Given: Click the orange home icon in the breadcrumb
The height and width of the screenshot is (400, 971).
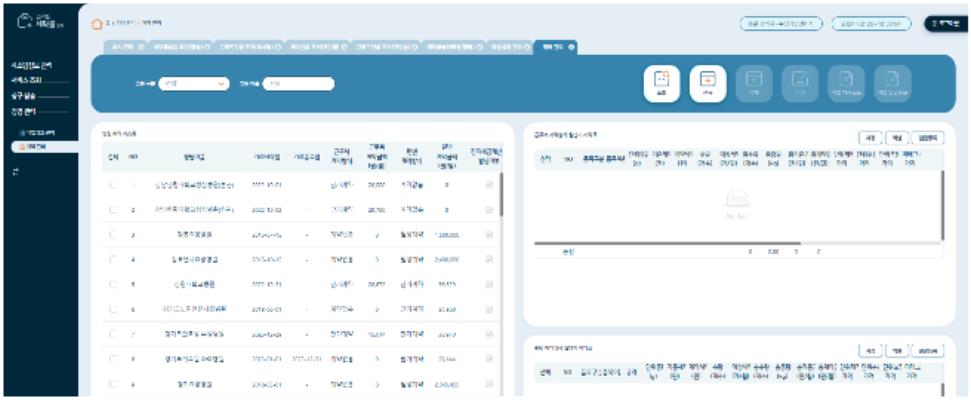Looking at the screenshot, I should coord(96,24).
